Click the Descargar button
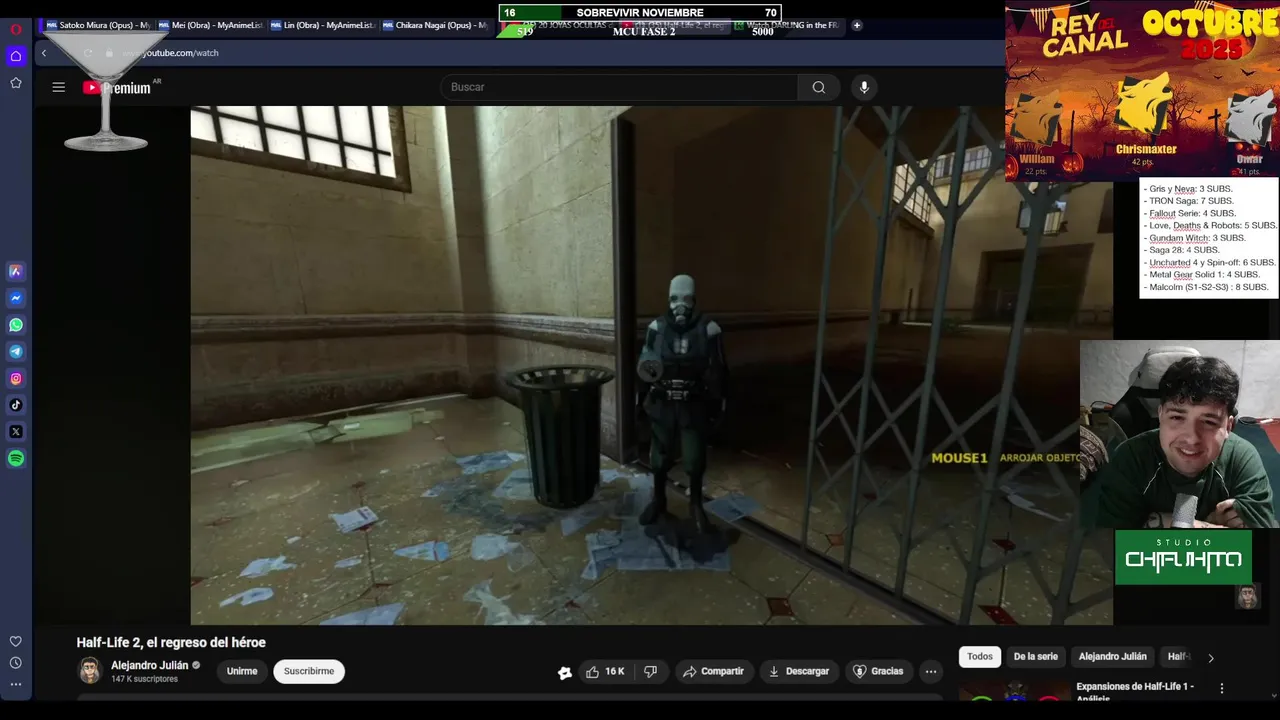 click(x=798, y=671)
